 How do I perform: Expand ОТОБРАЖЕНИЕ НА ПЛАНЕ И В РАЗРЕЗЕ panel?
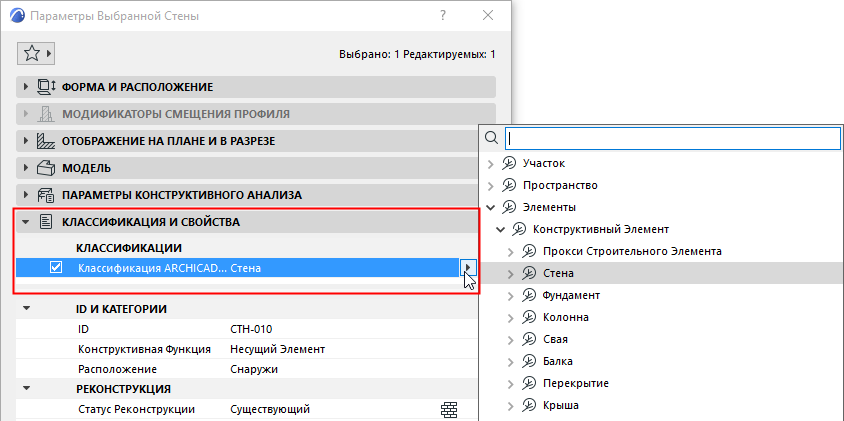tap(25, 141)
